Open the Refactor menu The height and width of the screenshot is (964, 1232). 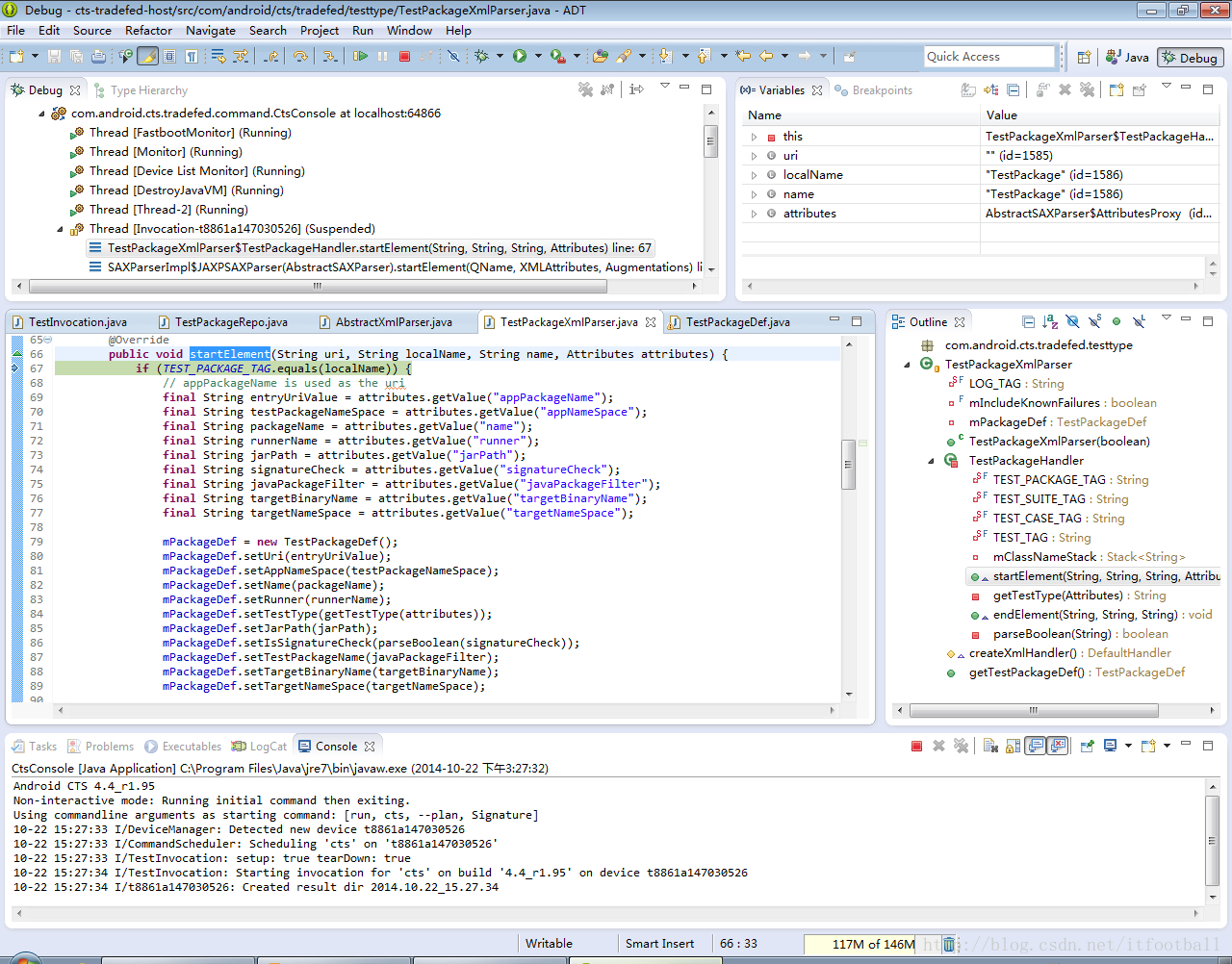pos(148,31)
